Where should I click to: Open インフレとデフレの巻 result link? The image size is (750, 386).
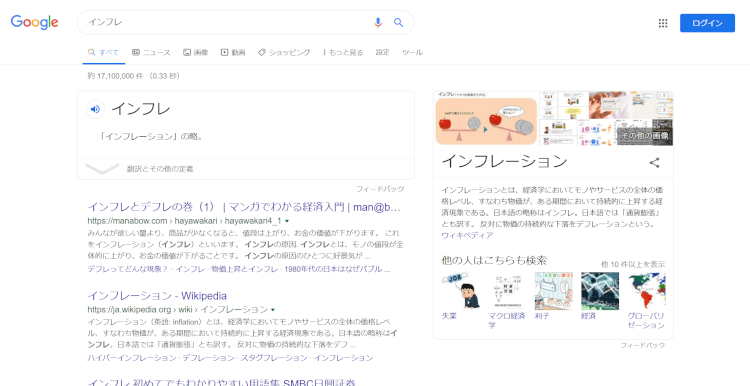pos(244,207)
